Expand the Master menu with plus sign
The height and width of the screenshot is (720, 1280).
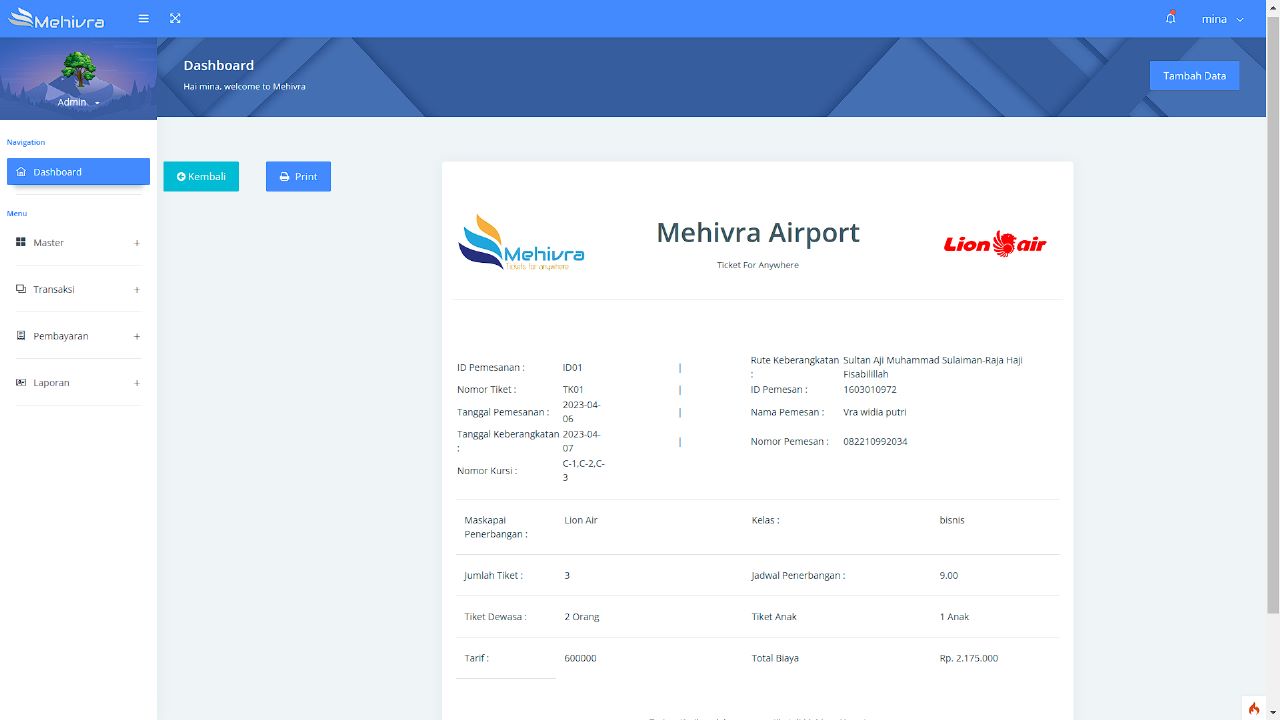click(137, 242)
